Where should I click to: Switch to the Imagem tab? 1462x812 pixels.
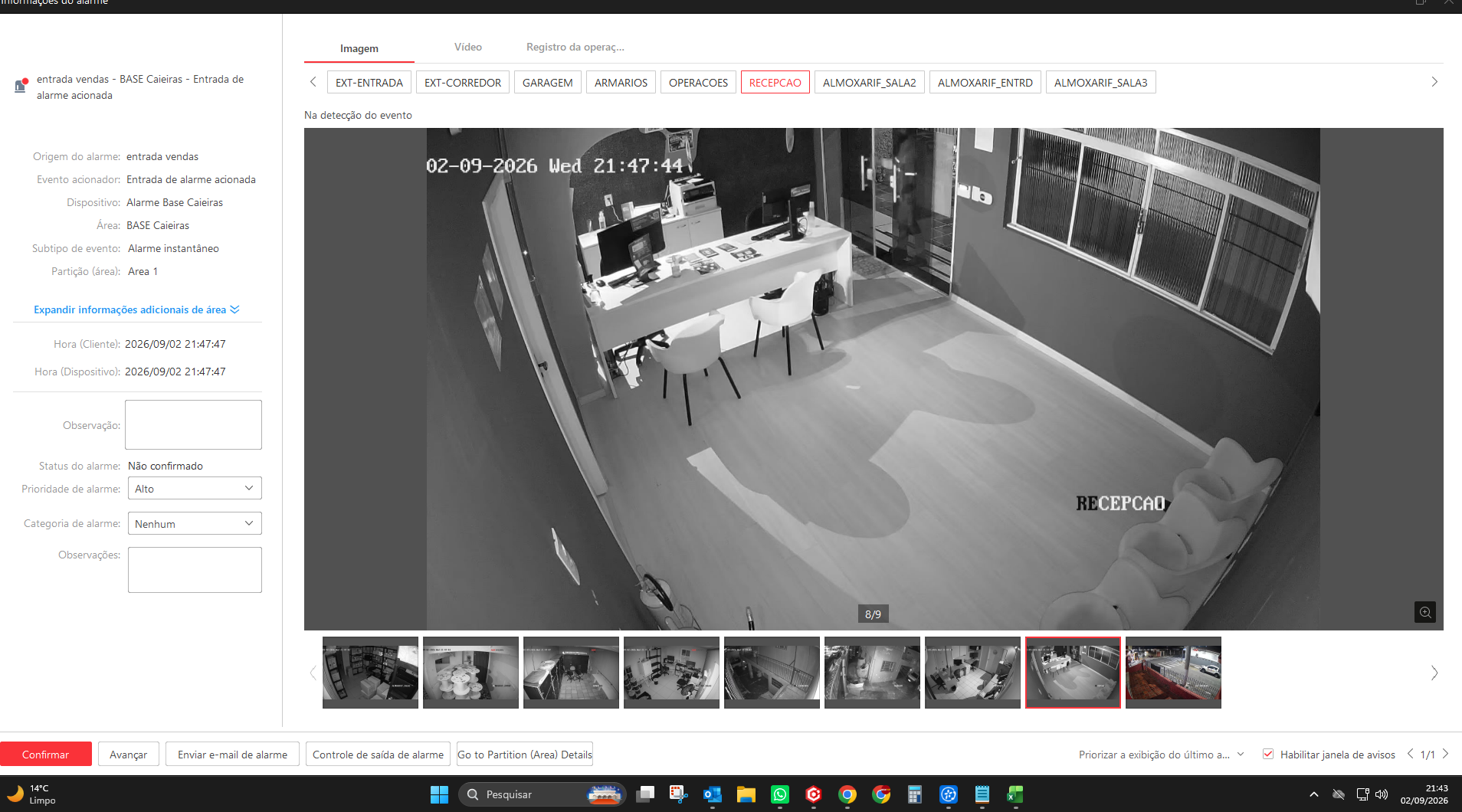(x=359, y=48)
